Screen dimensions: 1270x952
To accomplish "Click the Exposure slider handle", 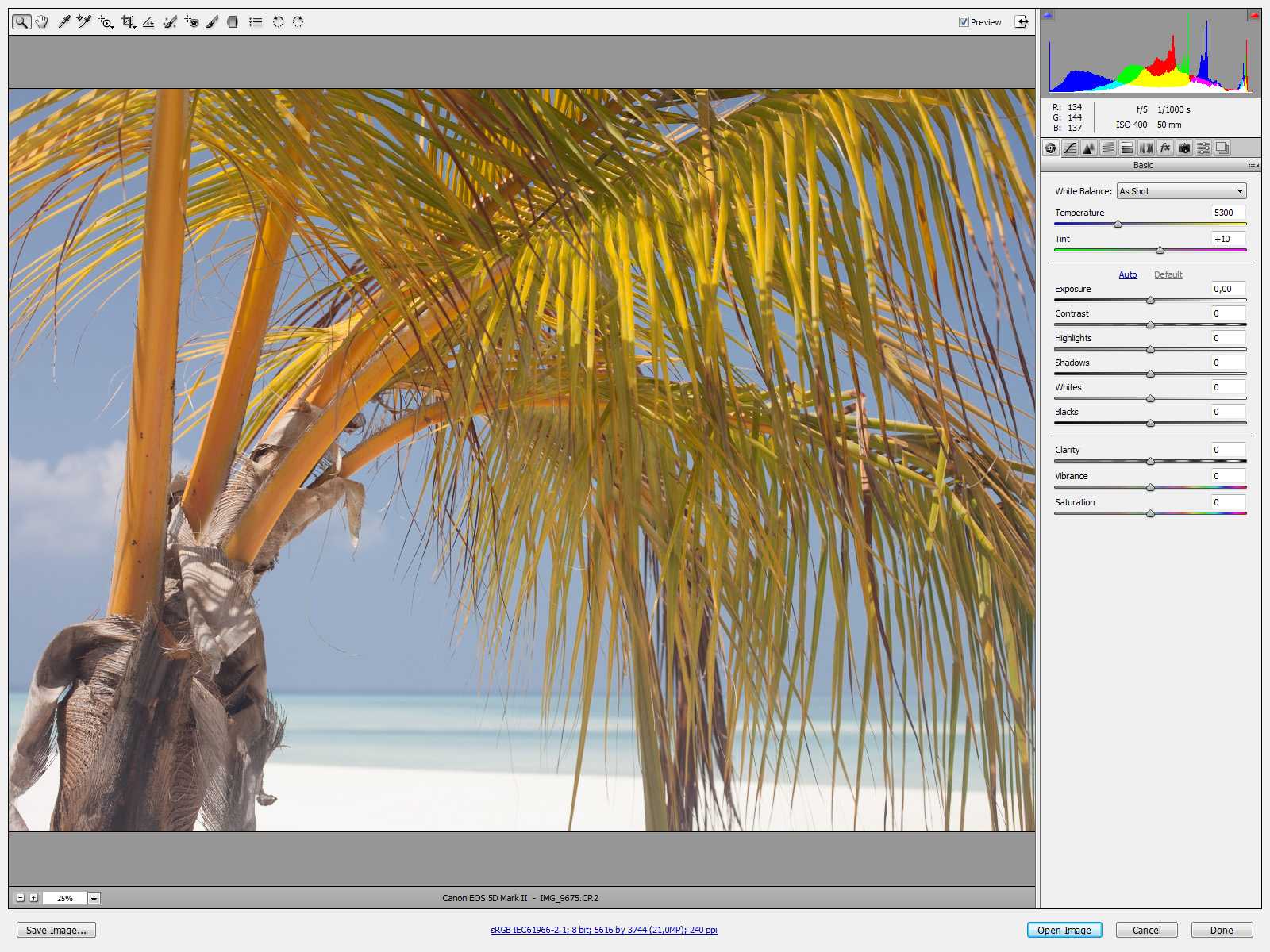I will [1150, 300].
